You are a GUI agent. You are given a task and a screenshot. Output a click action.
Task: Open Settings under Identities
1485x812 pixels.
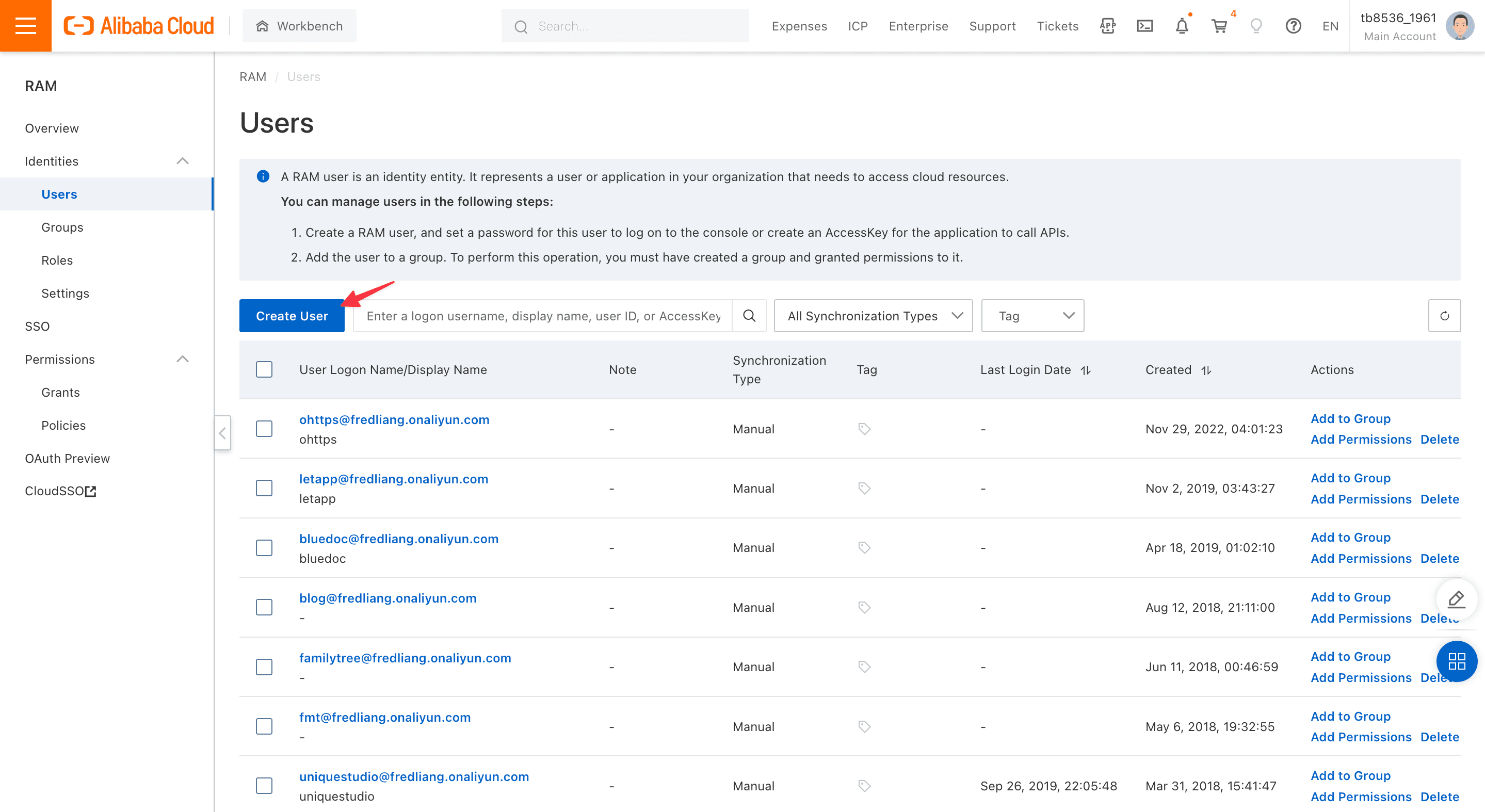point(65,294)
